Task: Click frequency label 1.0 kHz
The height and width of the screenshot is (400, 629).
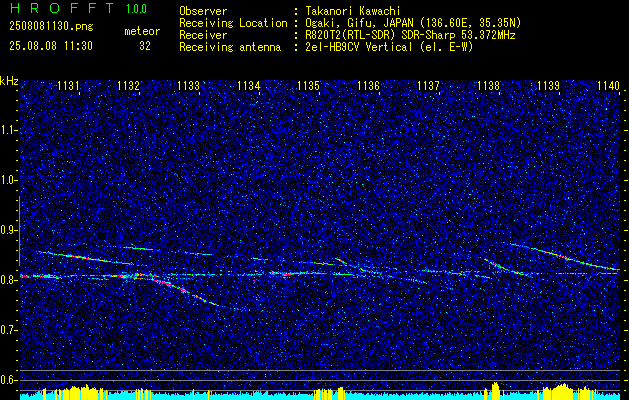Action: click(8, 180)
